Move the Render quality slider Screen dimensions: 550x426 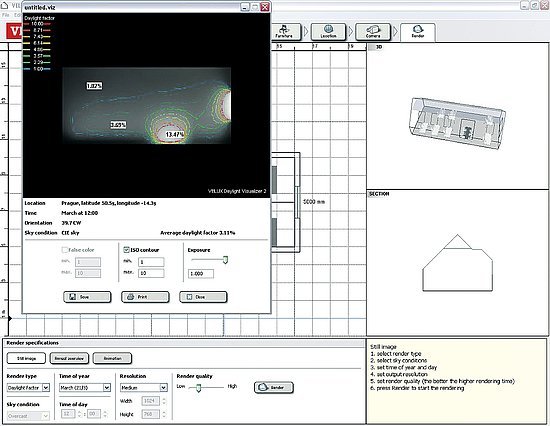pos(199,387)
